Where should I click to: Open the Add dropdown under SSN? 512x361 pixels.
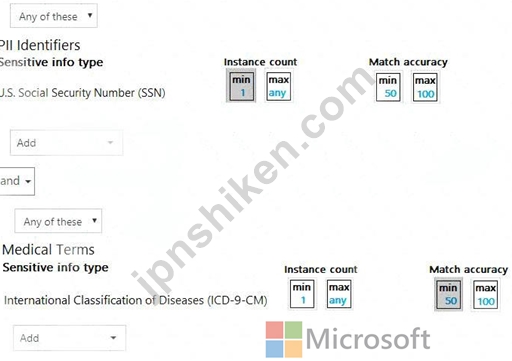click(x=66, y=143)
